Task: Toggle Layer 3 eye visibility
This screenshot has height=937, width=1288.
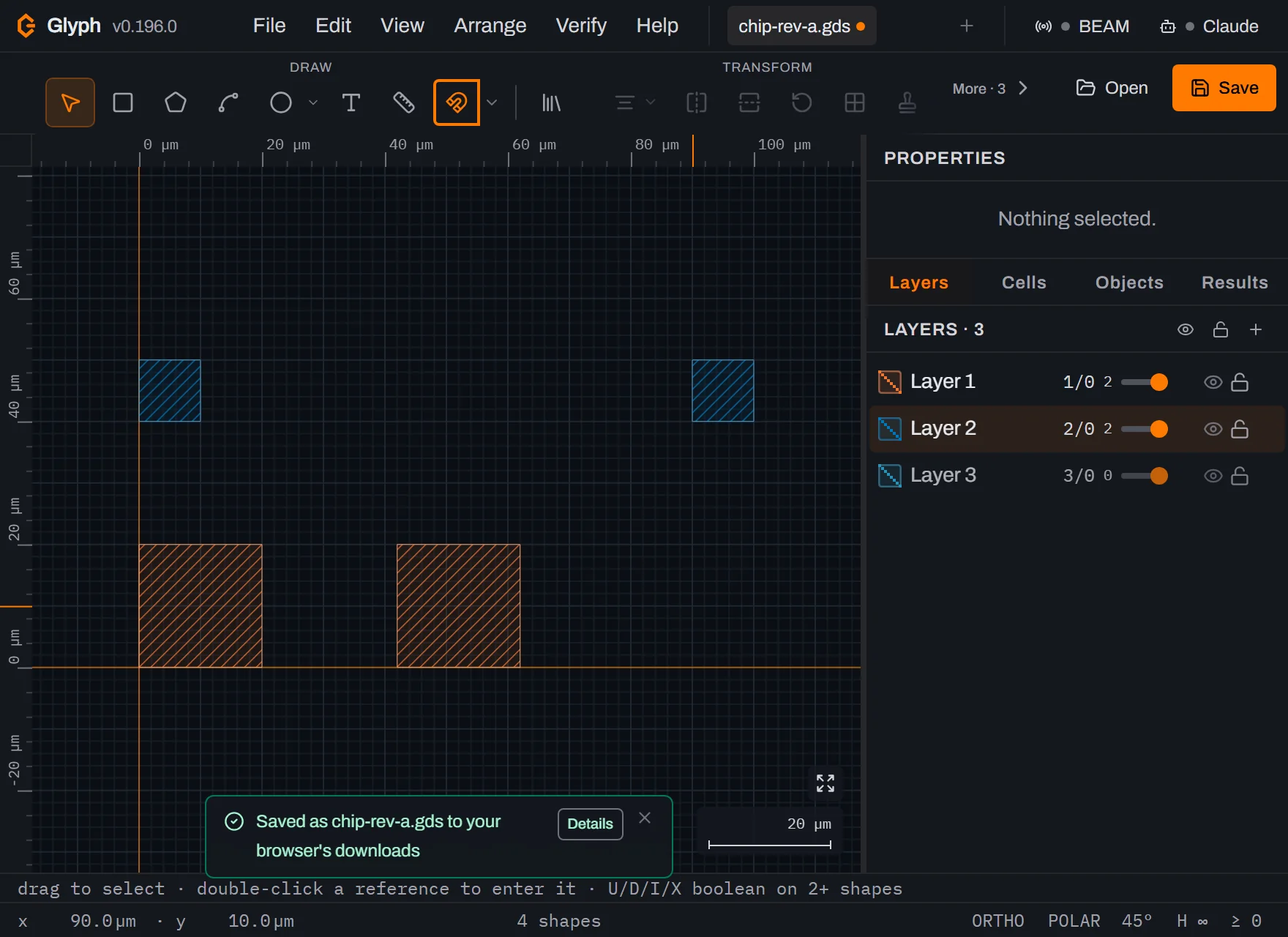Action: 1213,476
